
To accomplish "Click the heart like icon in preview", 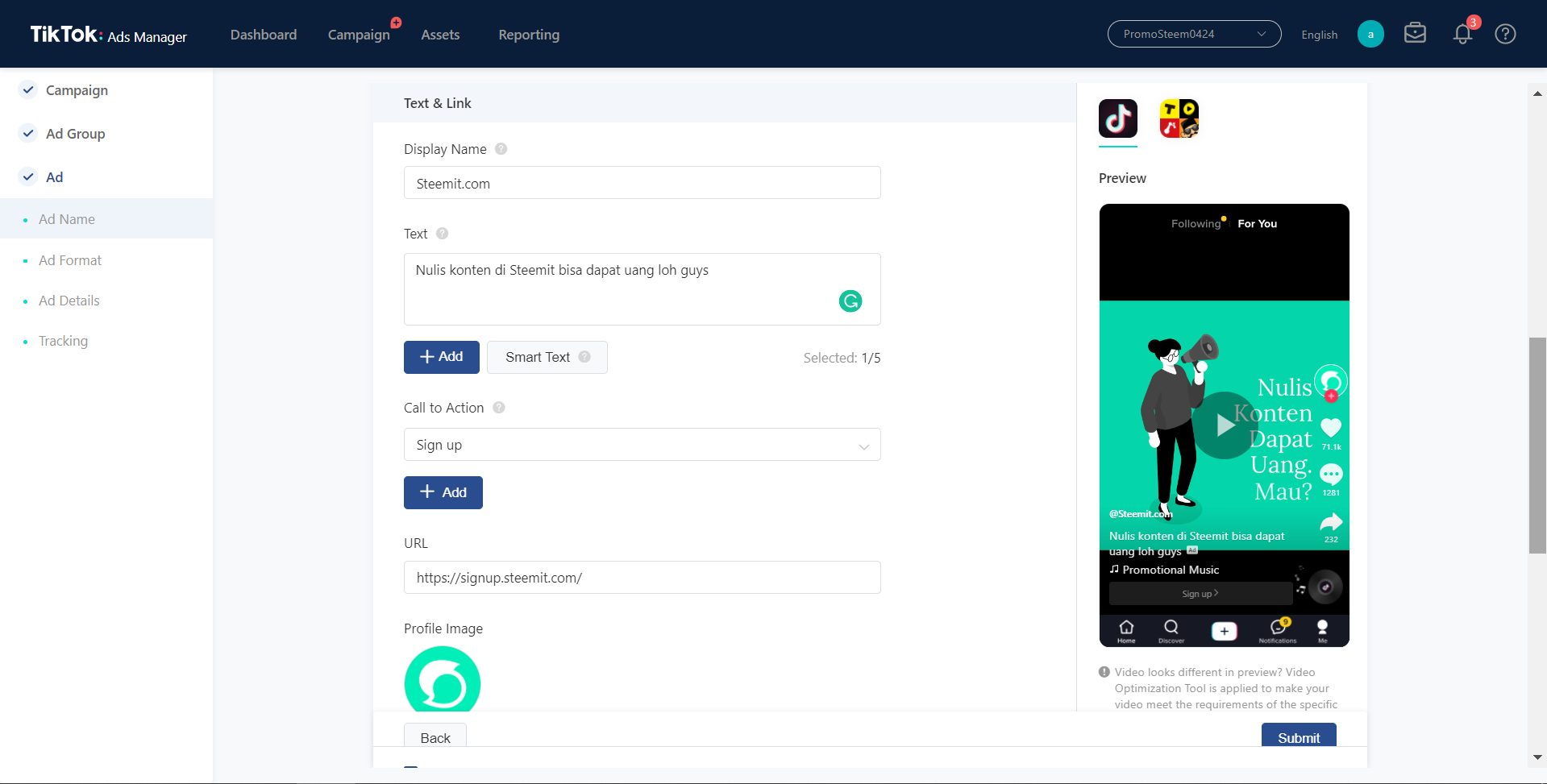I will click(x=1331, y=427).
